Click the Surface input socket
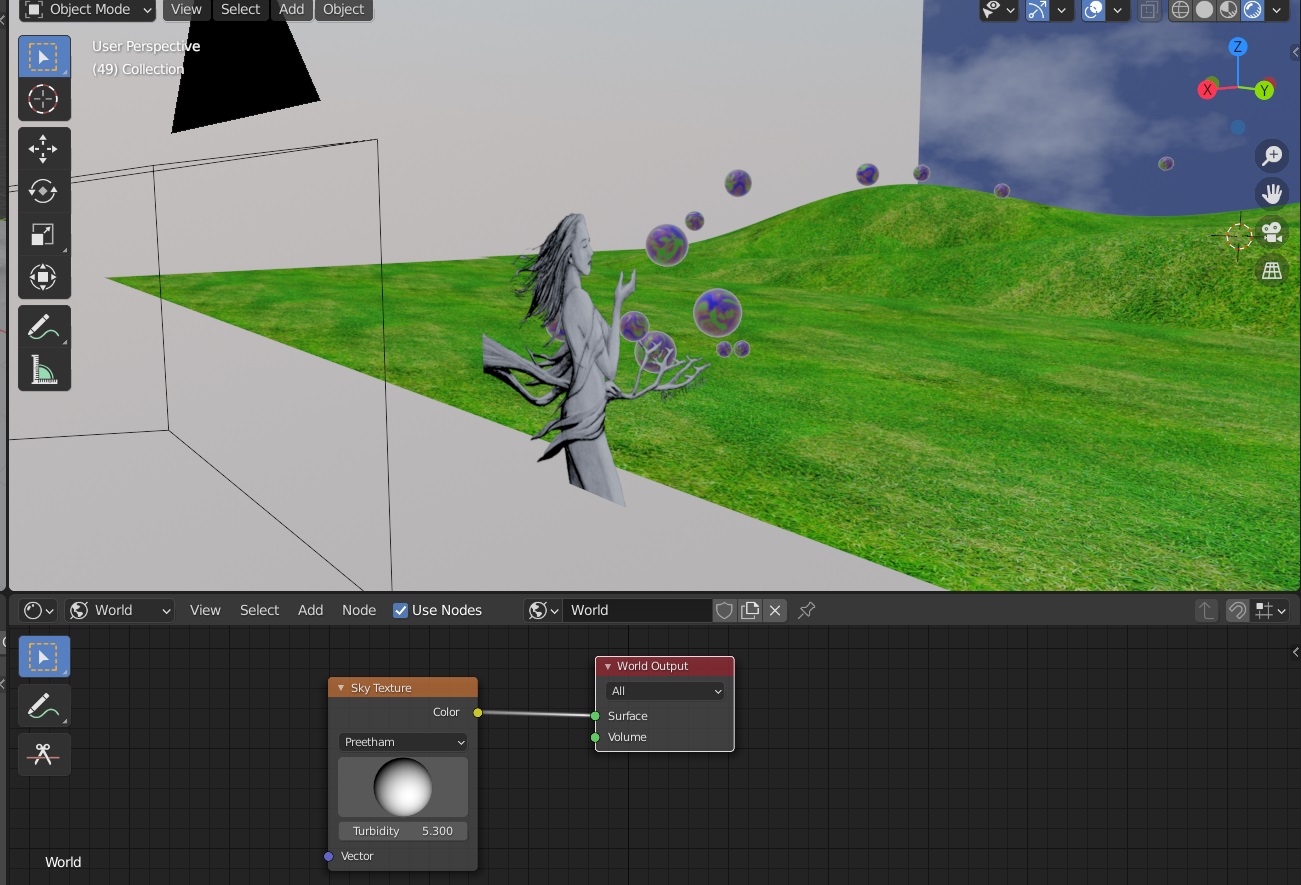The height and width of the screenshot is (885, 1301). coord(595,716)
